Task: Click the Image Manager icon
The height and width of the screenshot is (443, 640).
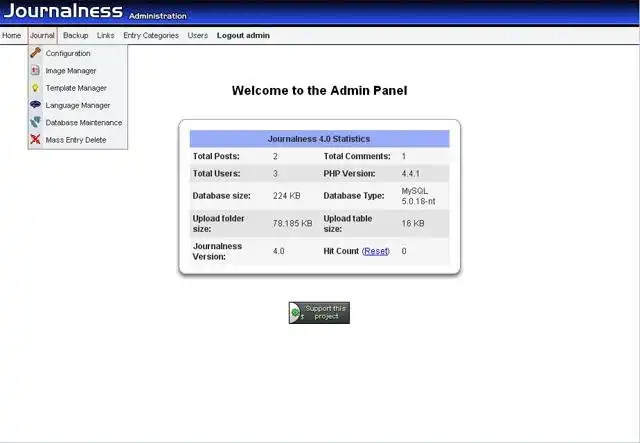Action: [x=36, y=70]
